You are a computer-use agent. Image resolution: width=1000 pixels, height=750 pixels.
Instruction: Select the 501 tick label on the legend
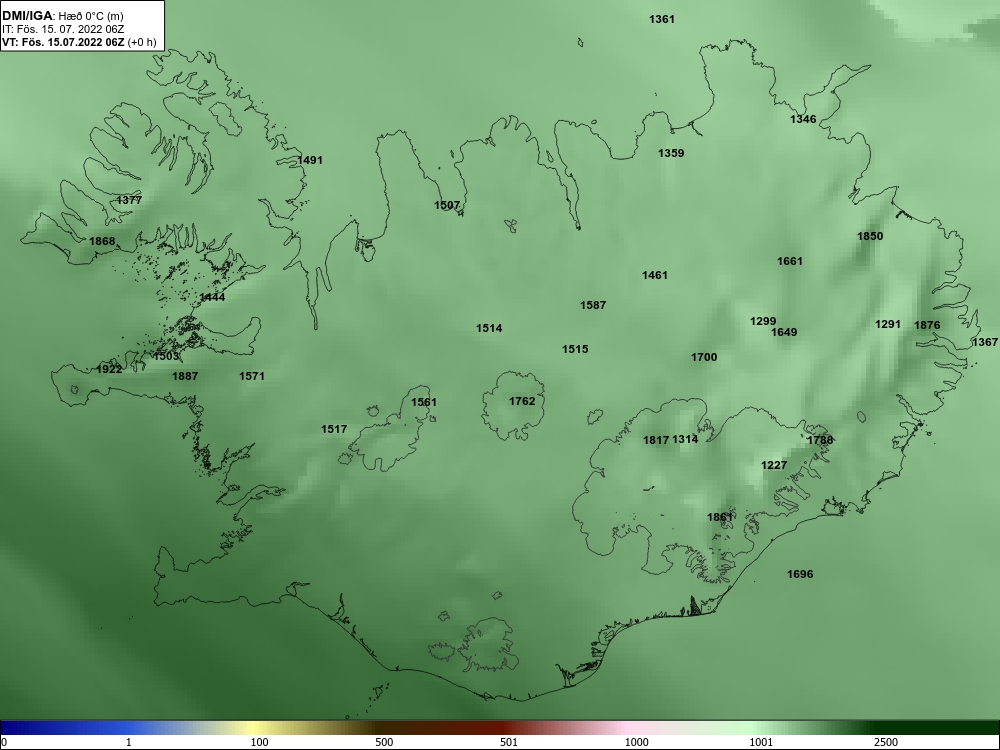point(510,742)
